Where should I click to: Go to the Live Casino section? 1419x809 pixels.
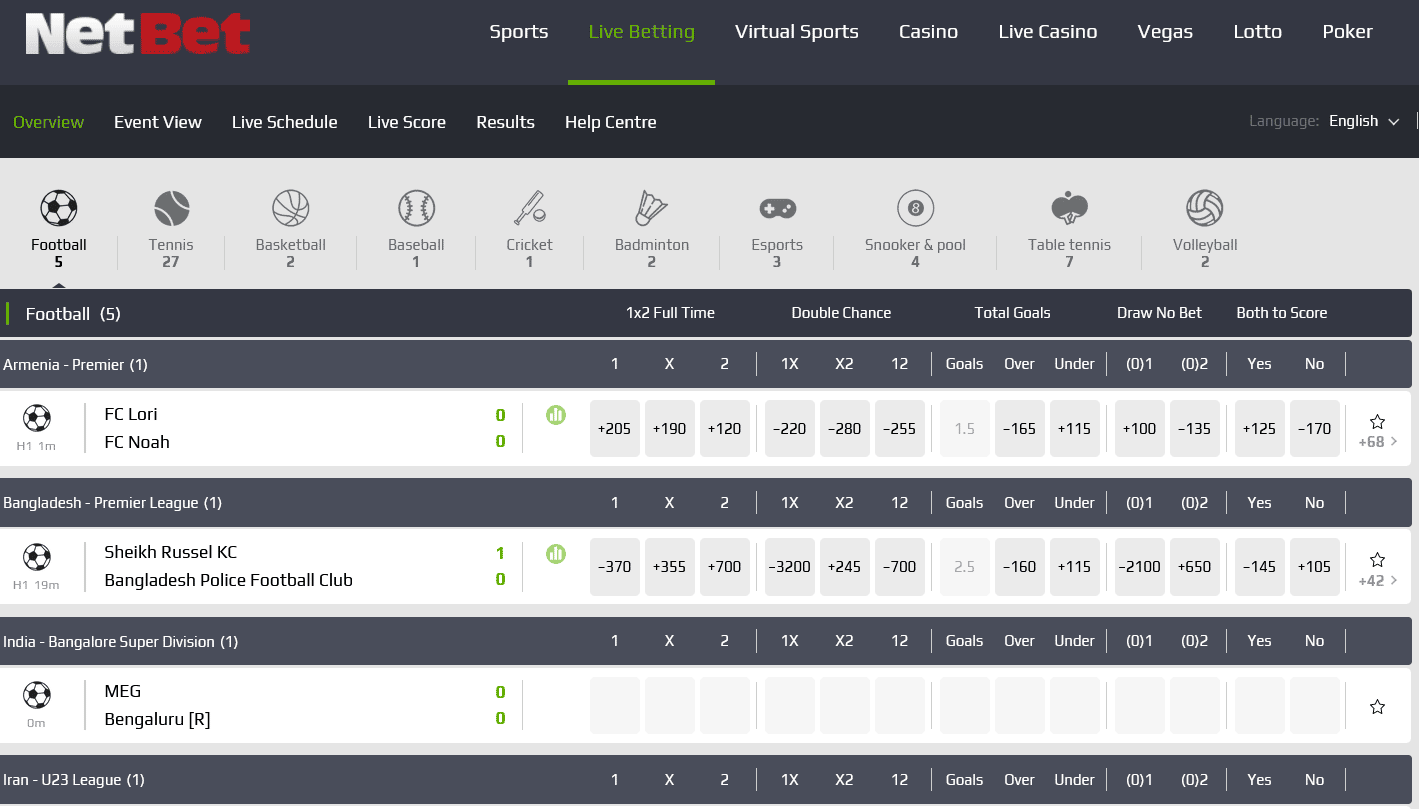(x=1048, y=32)
